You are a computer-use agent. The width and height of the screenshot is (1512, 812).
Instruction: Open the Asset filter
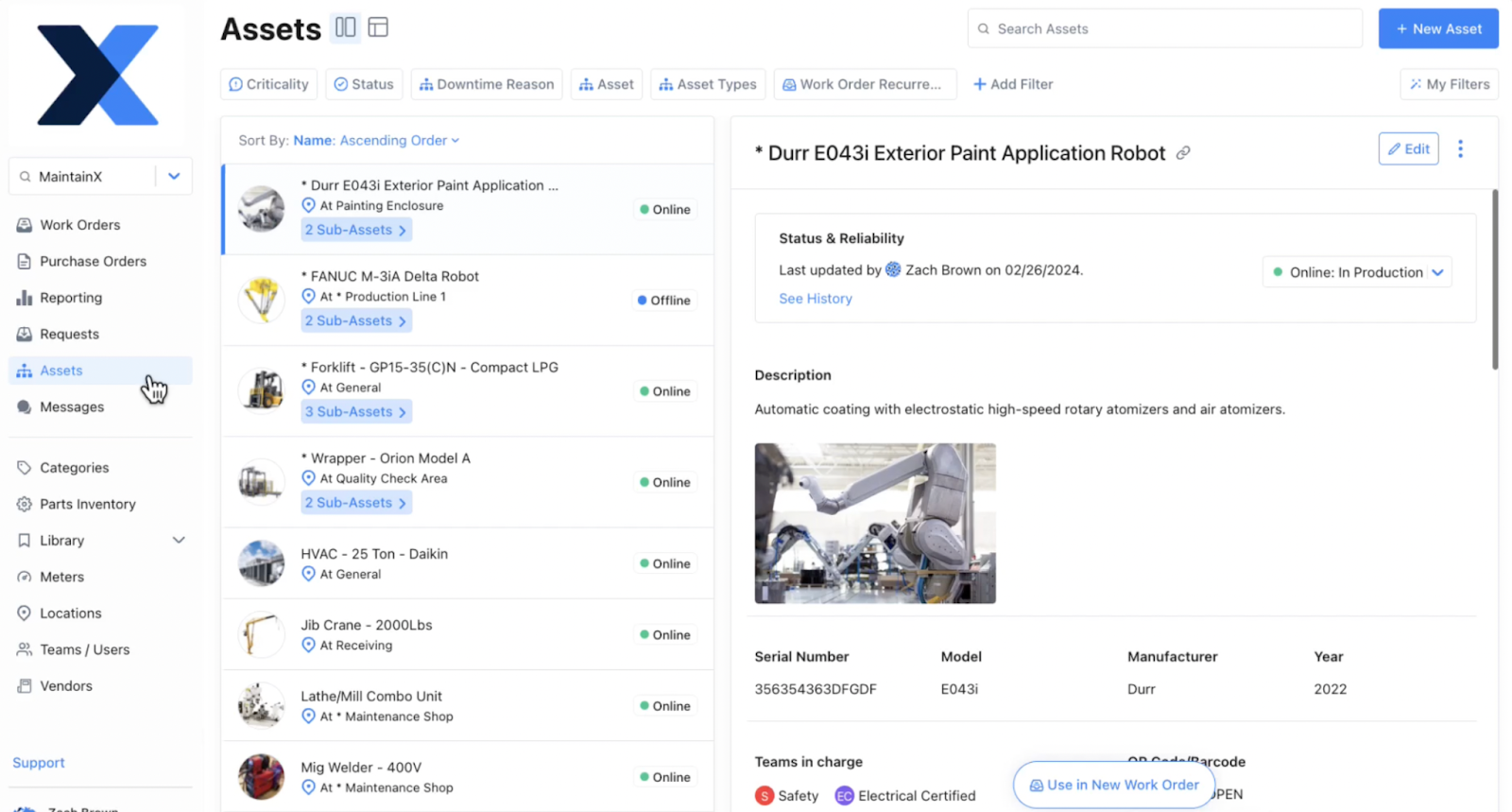coord(607,84)
